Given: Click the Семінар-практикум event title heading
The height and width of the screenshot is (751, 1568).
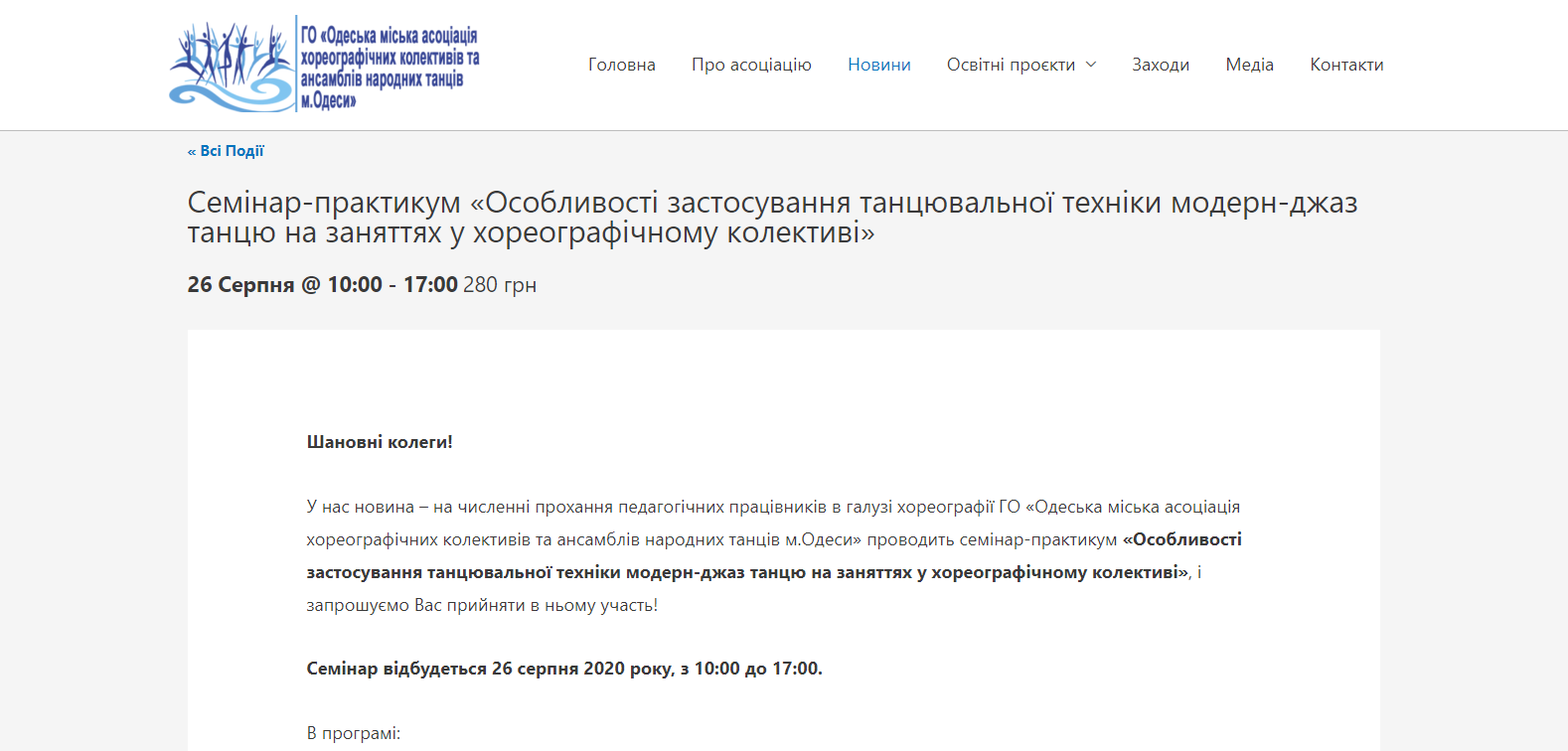Looking at the screenshot, I should (771, 218).
